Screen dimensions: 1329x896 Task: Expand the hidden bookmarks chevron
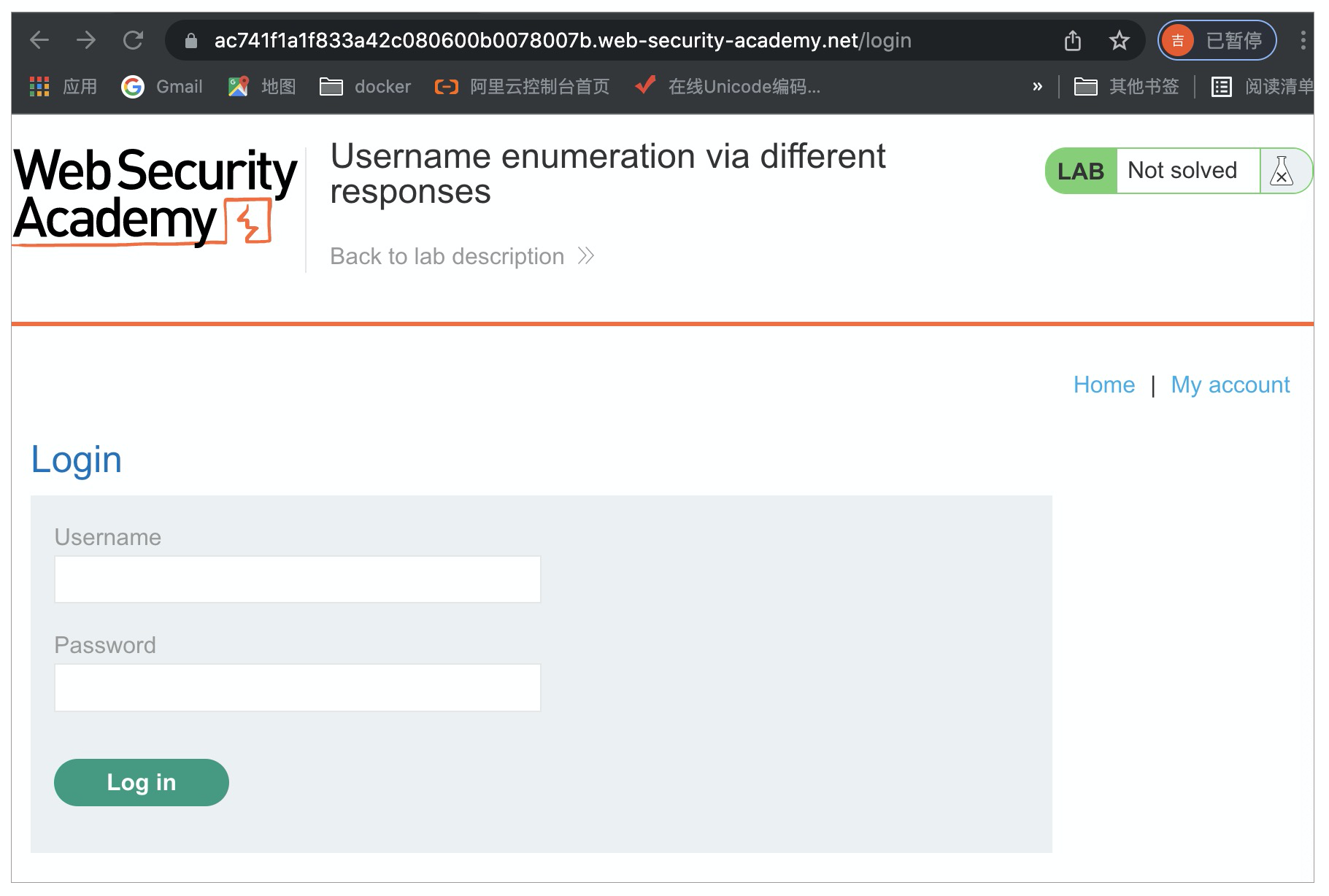point(1037,87)
